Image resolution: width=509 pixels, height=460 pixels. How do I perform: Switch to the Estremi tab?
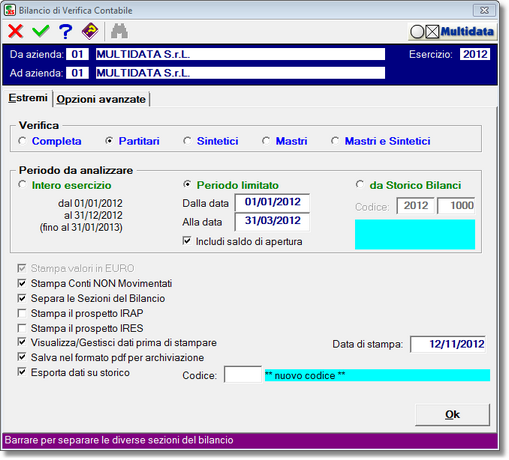(28, 98)
